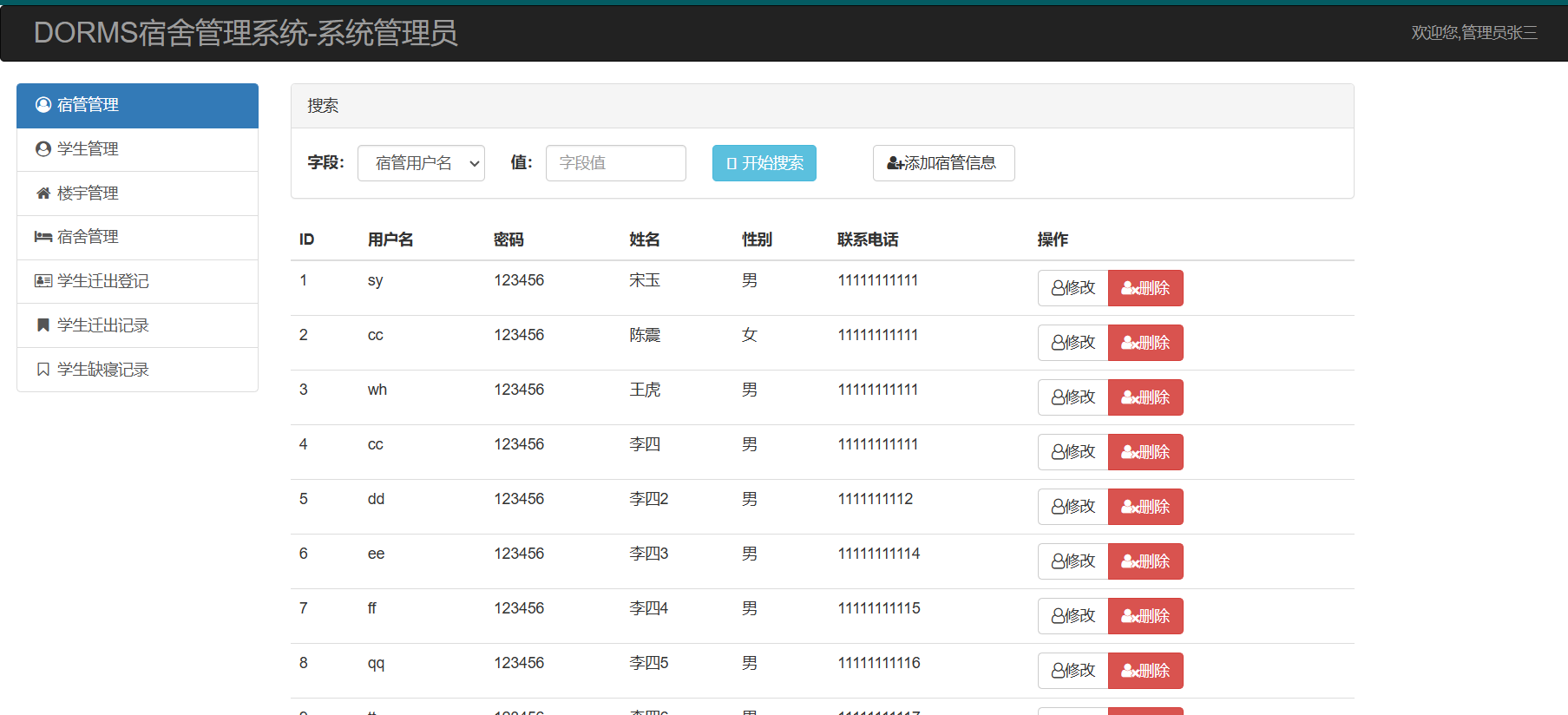Click name cell 李四2

(649, 499)
